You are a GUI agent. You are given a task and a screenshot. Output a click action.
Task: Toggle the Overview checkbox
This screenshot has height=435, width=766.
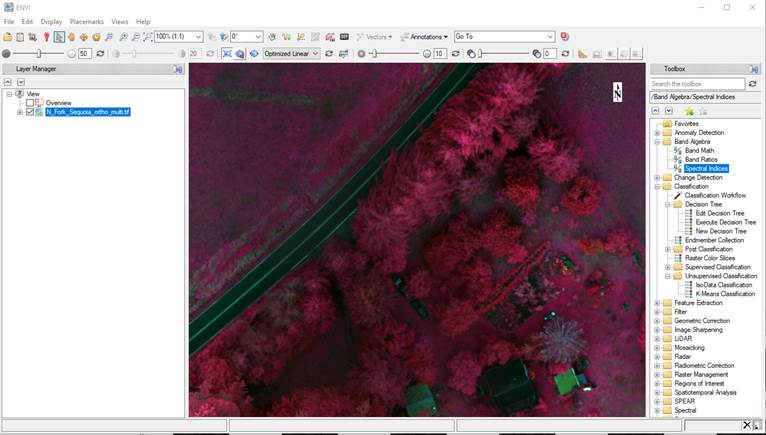(x=30, y=103)
